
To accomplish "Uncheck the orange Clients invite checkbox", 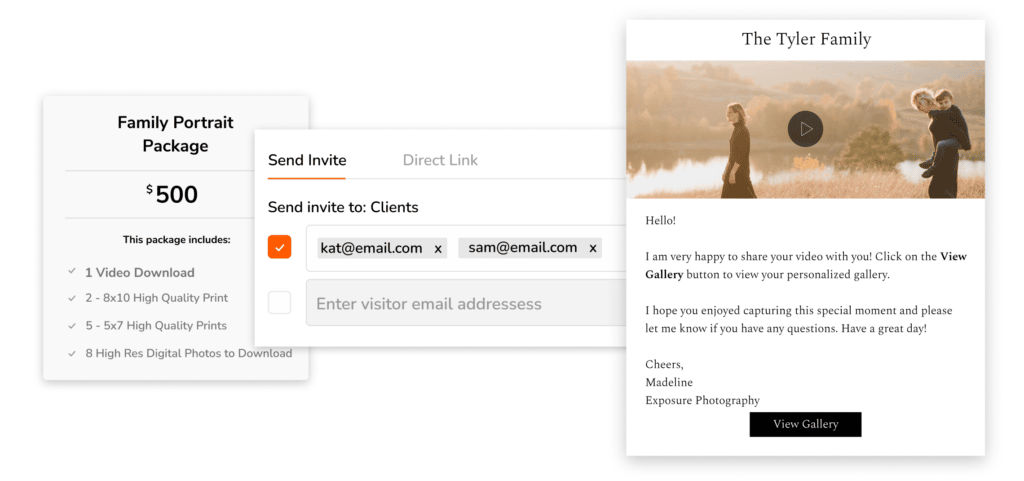I will (280, 247).
